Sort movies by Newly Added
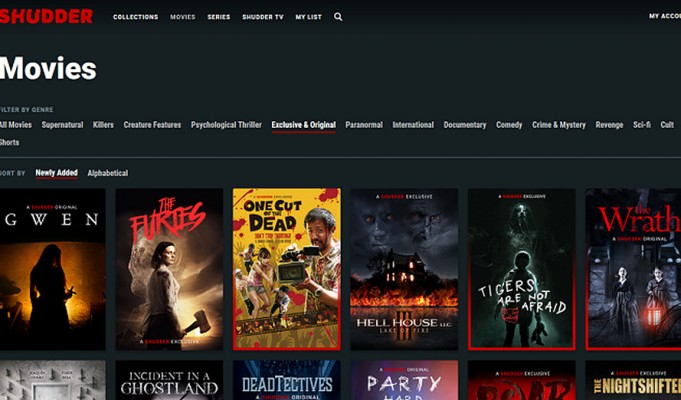Viewport: 681px width, 400px height. (56, 173)
